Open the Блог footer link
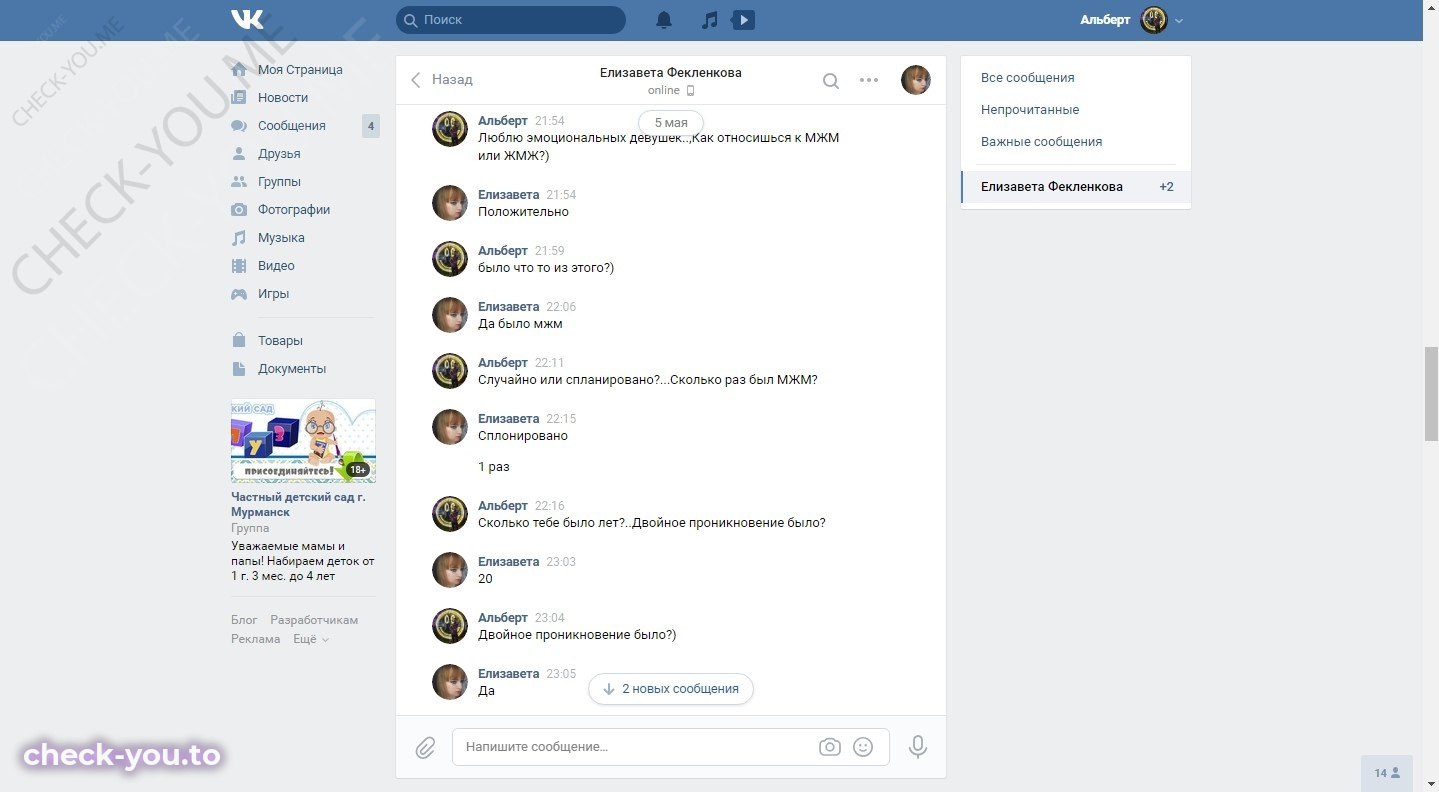The image size is (1439, 792). pyautogui.click(x=244, y=620)
